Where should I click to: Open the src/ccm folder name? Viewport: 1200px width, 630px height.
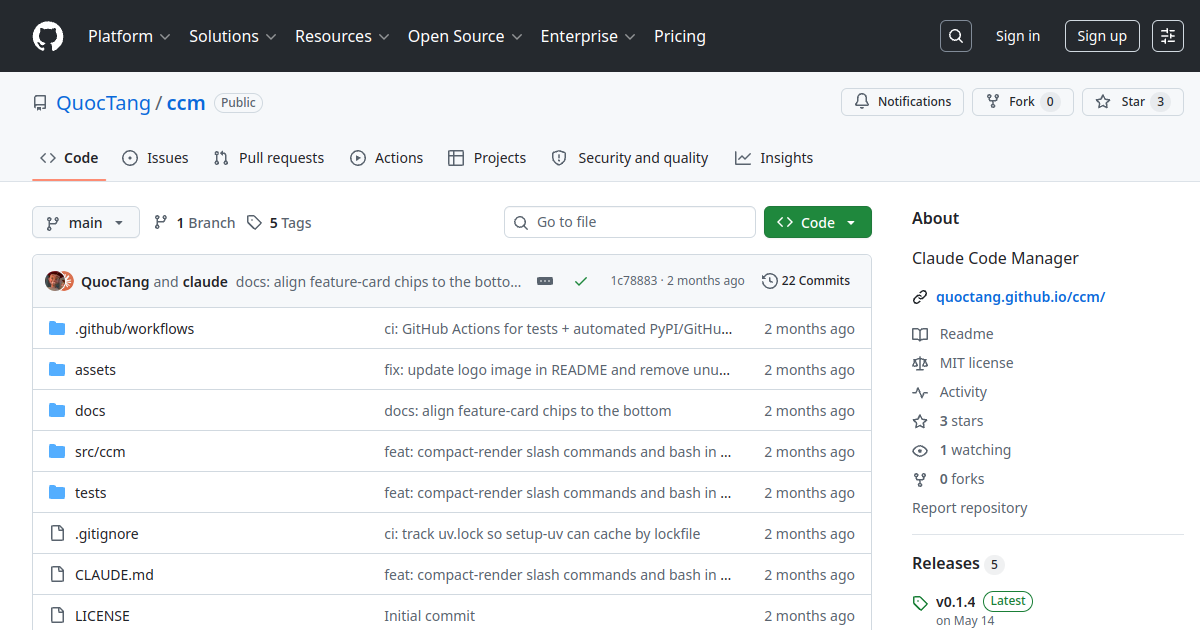100,452
